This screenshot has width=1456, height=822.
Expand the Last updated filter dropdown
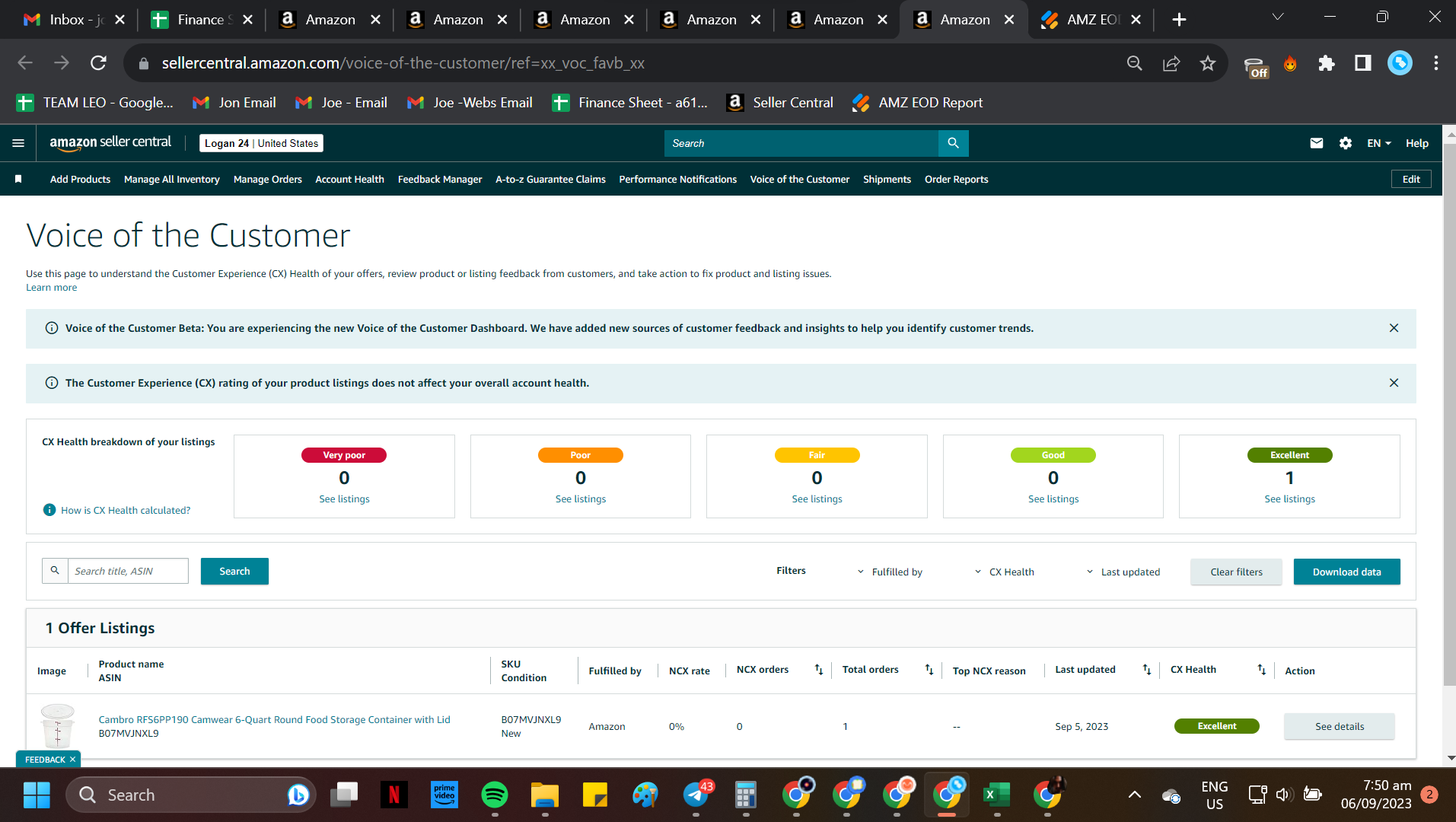point(1123,572)
